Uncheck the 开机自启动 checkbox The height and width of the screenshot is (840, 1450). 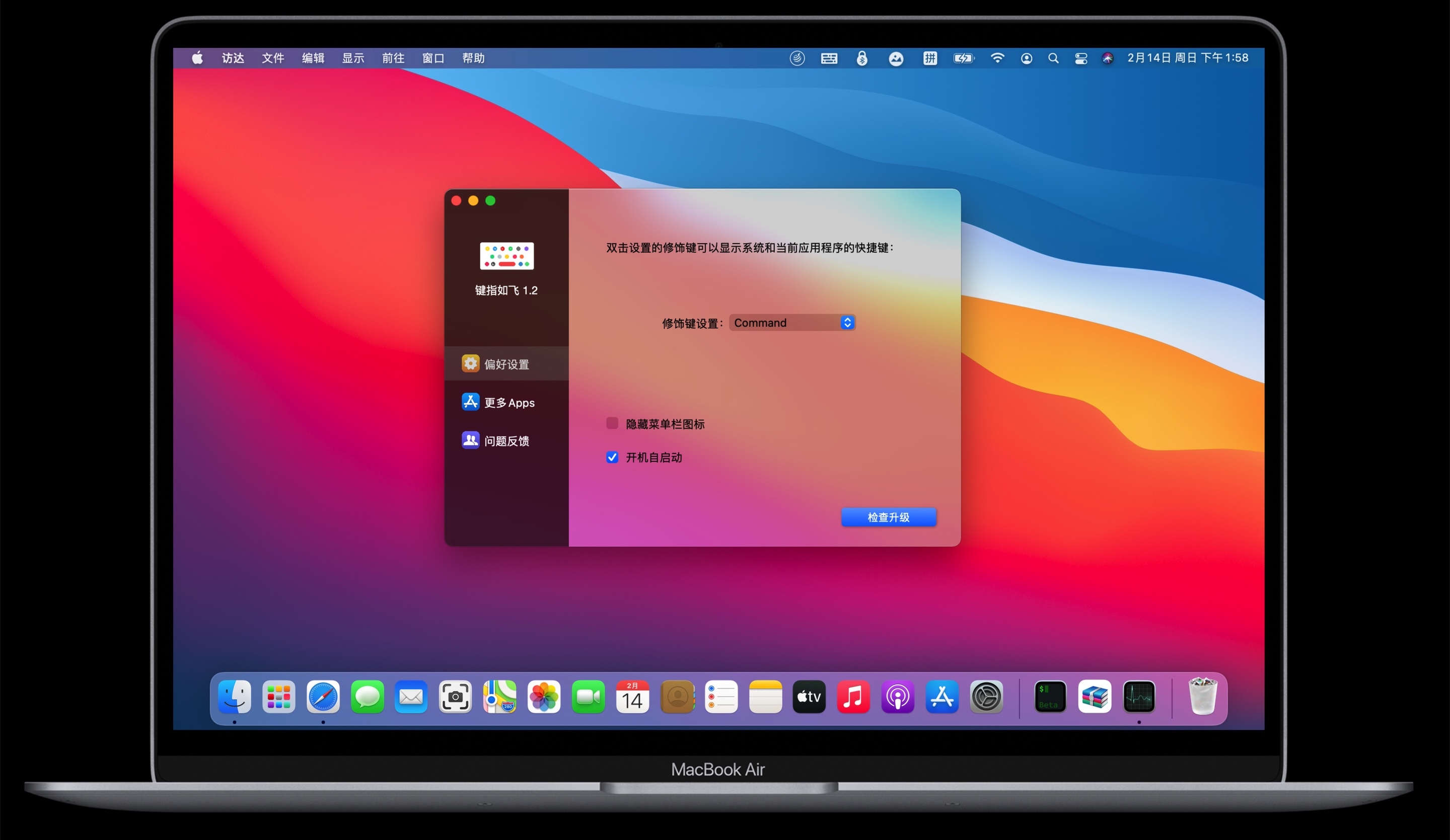tap(612, 457)
